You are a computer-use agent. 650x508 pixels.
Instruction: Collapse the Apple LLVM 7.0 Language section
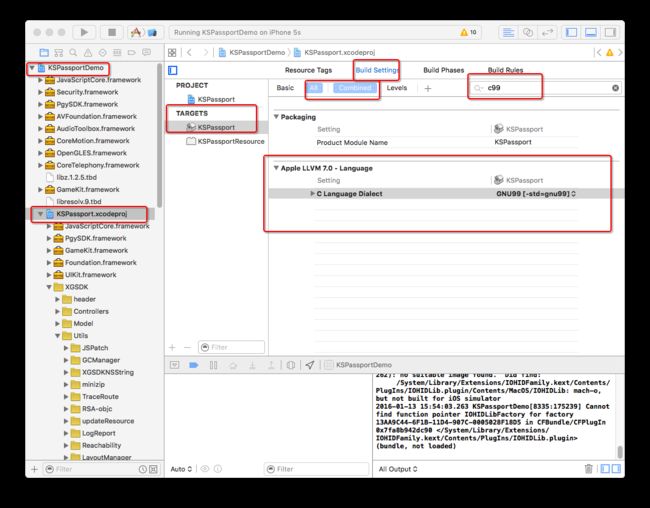[x=276, y=168]
